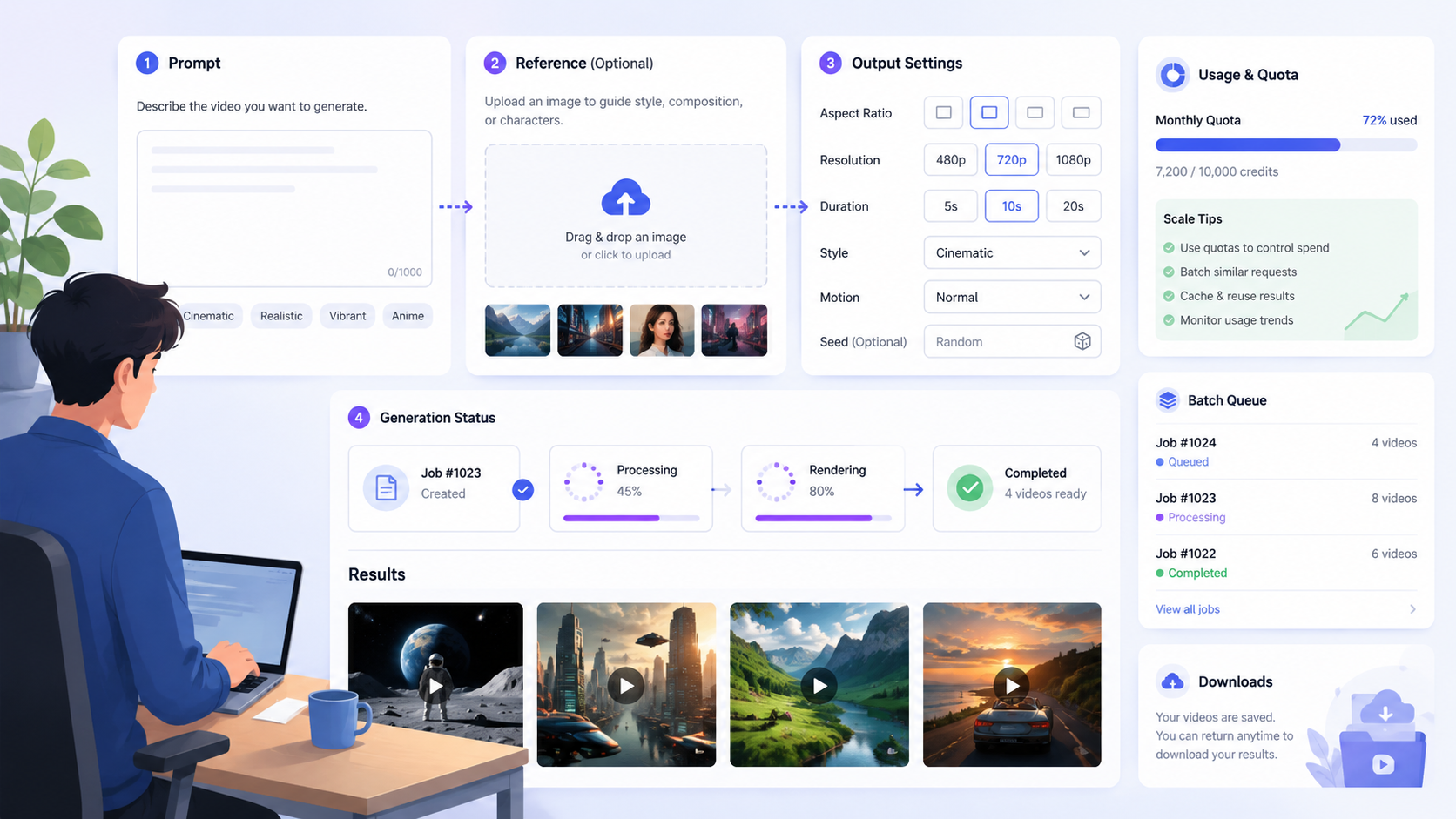Click the download folder illustration
The height and width of the screenshot is (819, 1456).
coord(1382,740)
